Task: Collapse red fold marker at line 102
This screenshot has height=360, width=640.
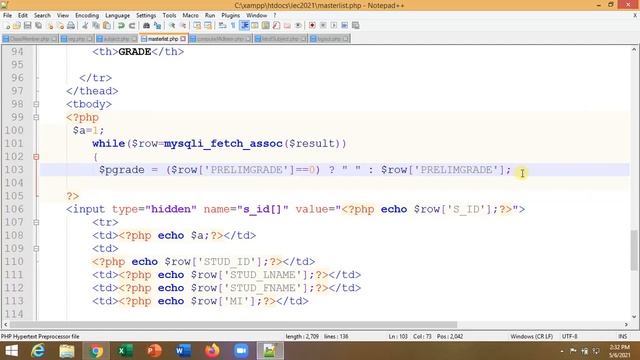Action: [36, 156]
